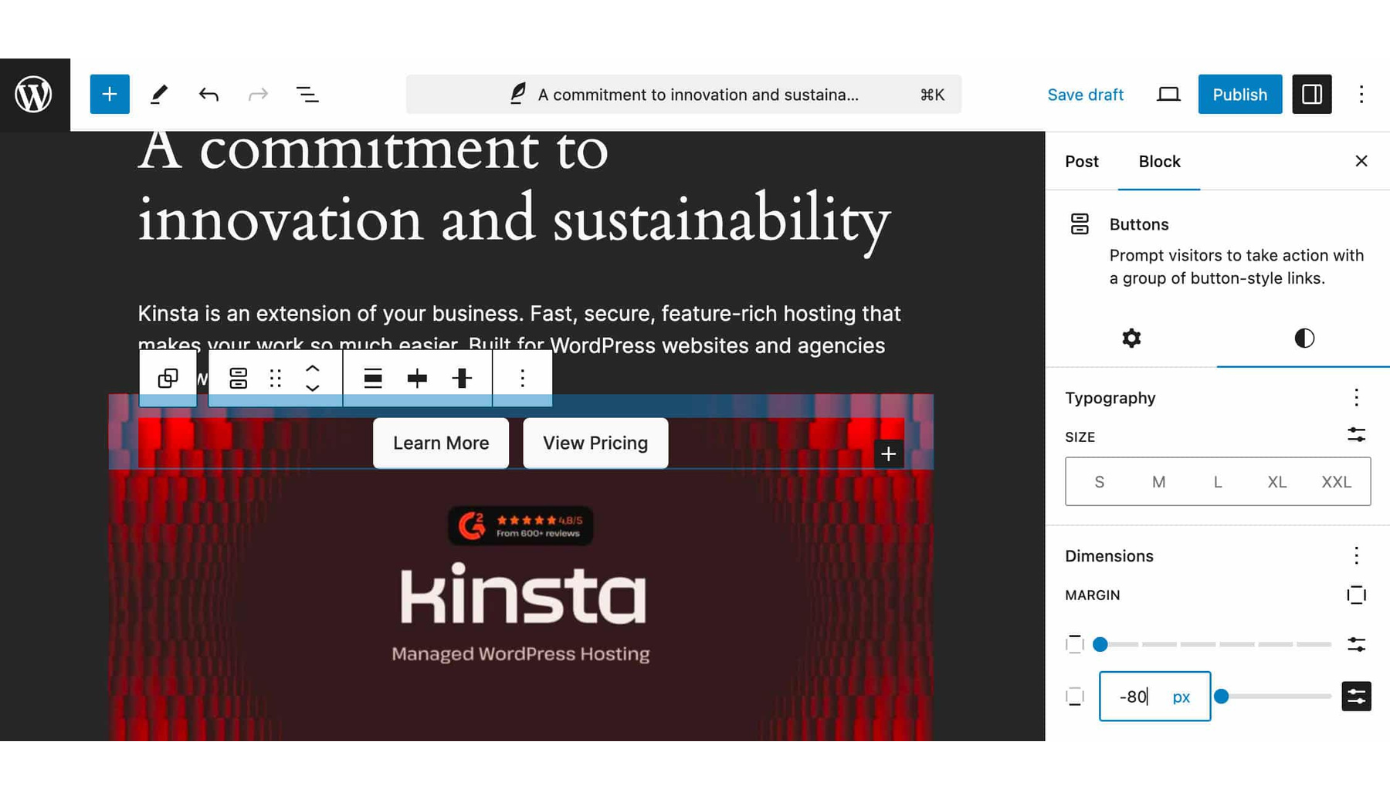
Task: Choose font size M
Action: coord(1158,482)
